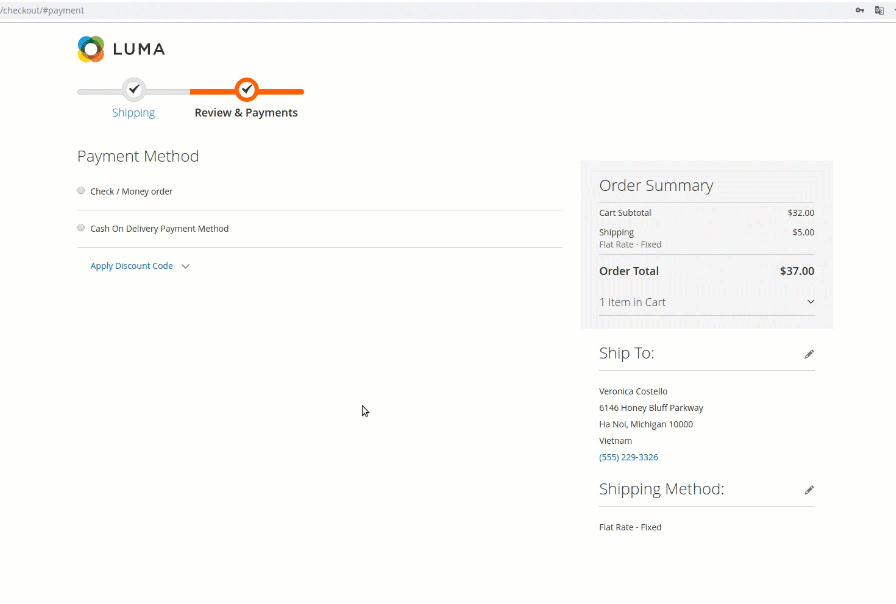Click the Luma logo icon

[91, 49]
